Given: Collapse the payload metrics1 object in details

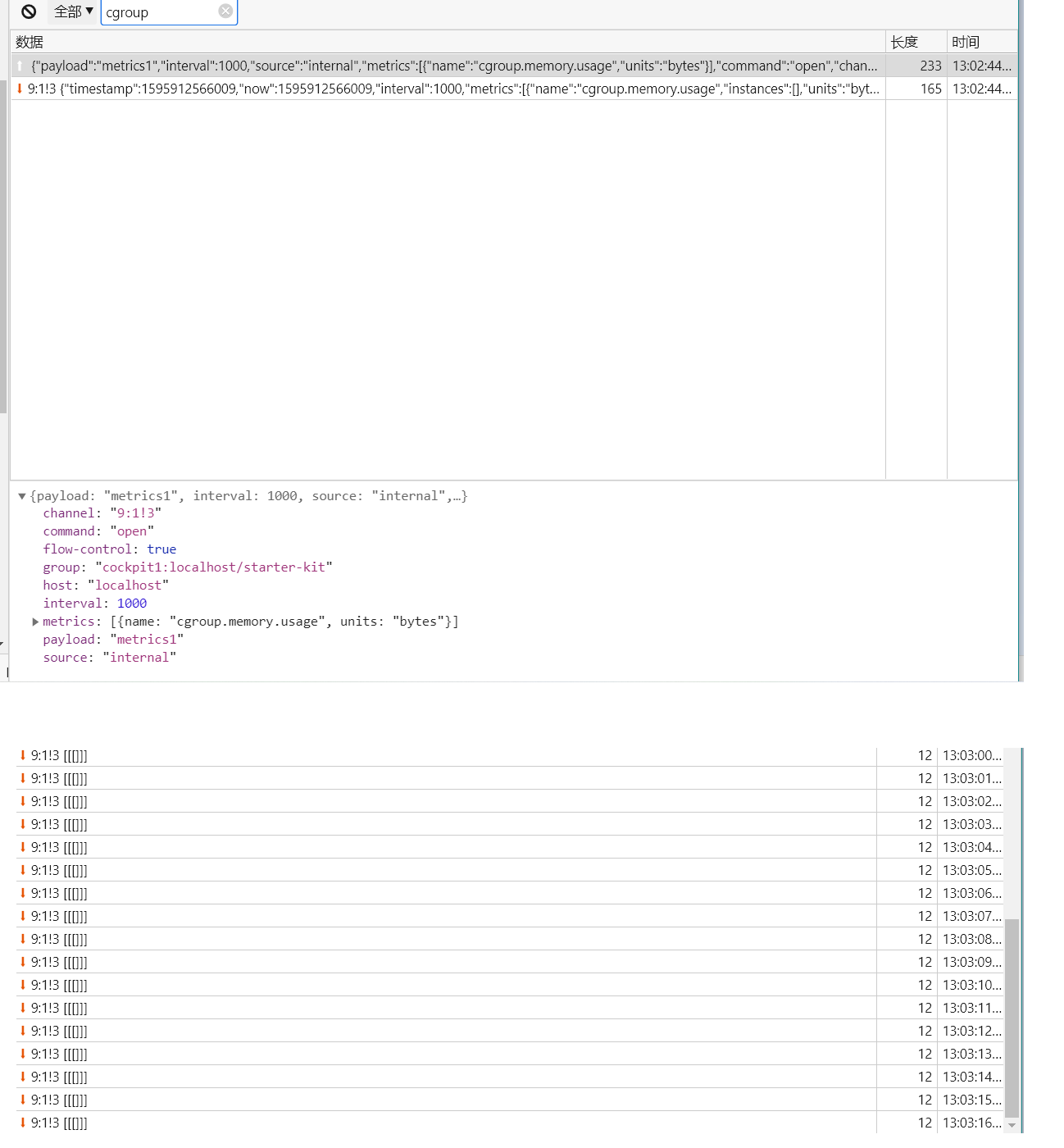Looking at the screenshot, I should point(21,495).
